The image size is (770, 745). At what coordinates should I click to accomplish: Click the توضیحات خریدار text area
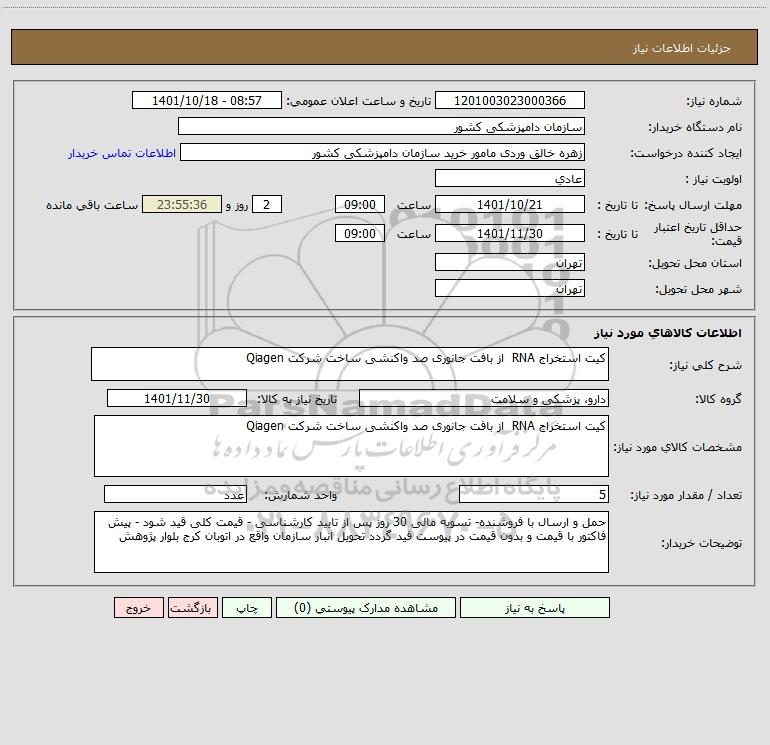(351, 542)
